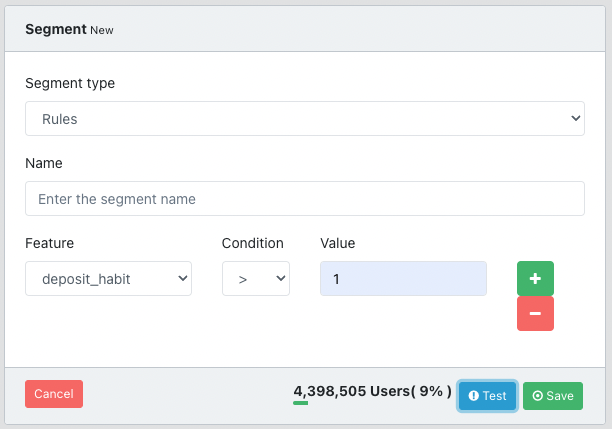Click the Name field label
612x429 pixels.
[44, 162]
